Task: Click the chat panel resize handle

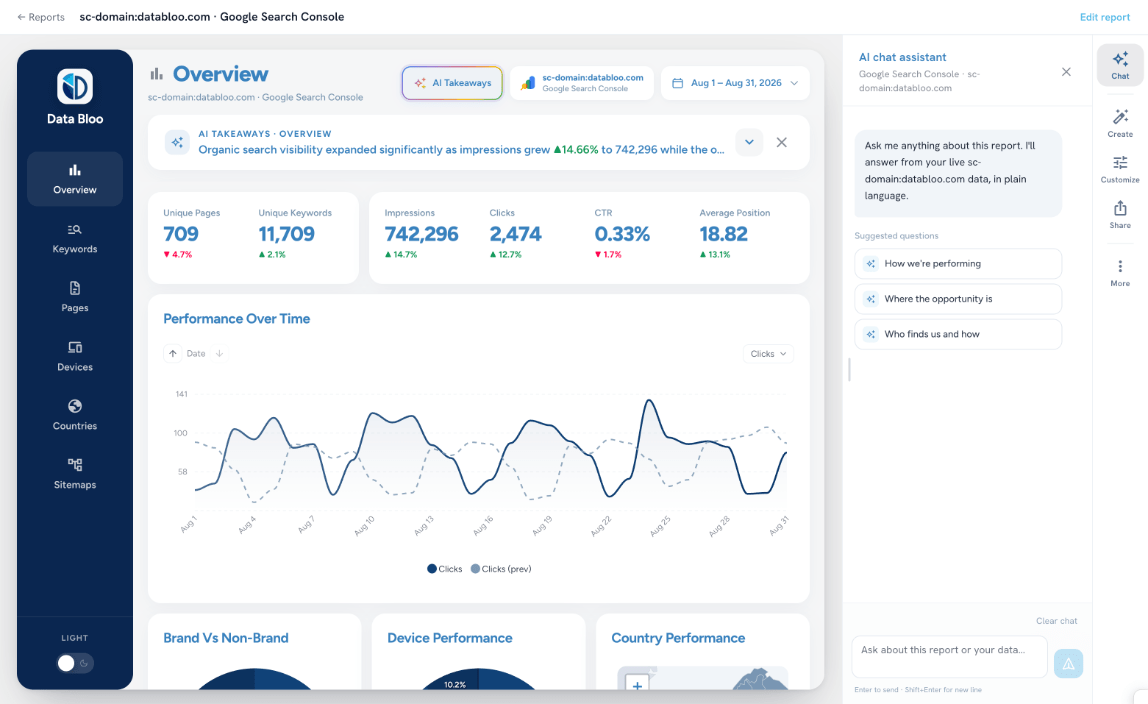Action: (849, 370)
